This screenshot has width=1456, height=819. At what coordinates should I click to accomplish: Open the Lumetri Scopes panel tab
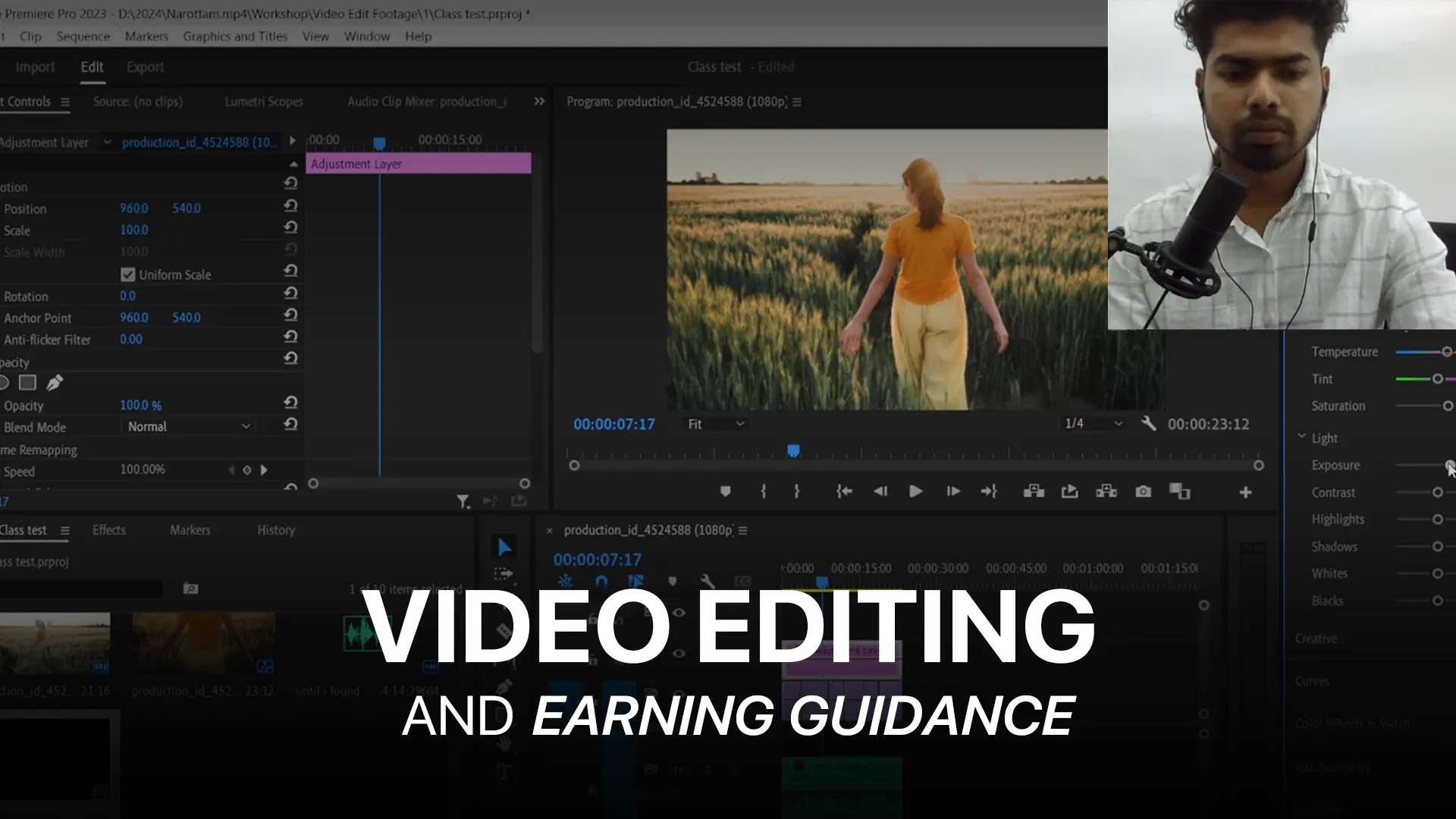264,102
